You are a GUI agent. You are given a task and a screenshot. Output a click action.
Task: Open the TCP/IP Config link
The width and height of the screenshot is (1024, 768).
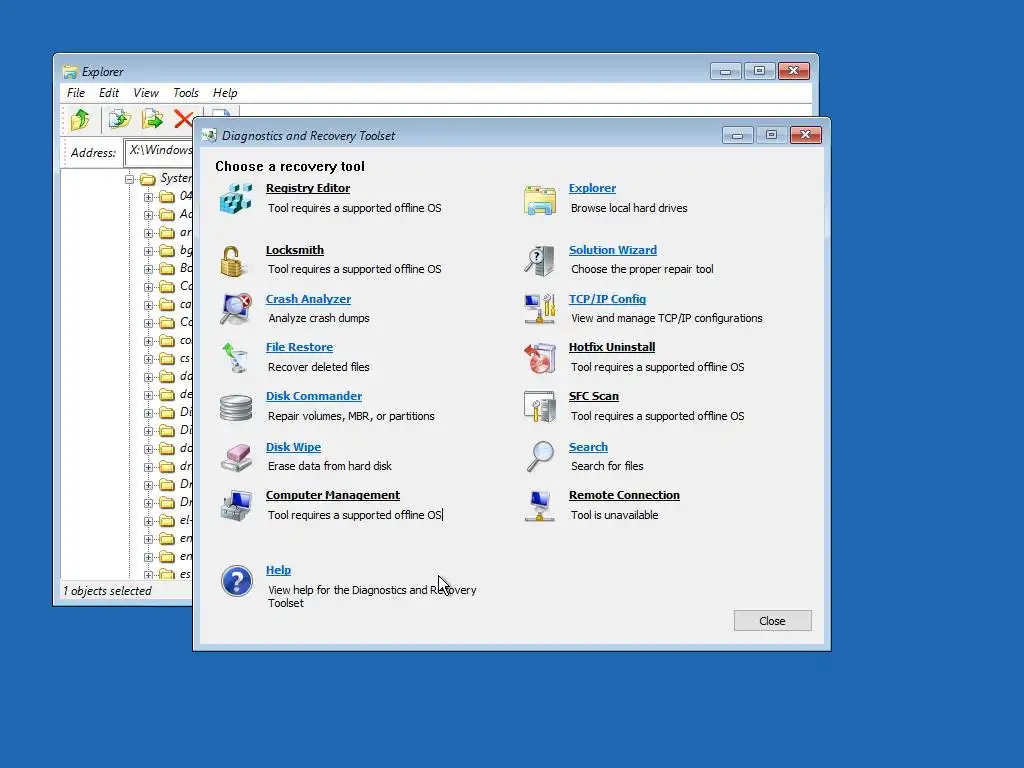pos(607,299)
